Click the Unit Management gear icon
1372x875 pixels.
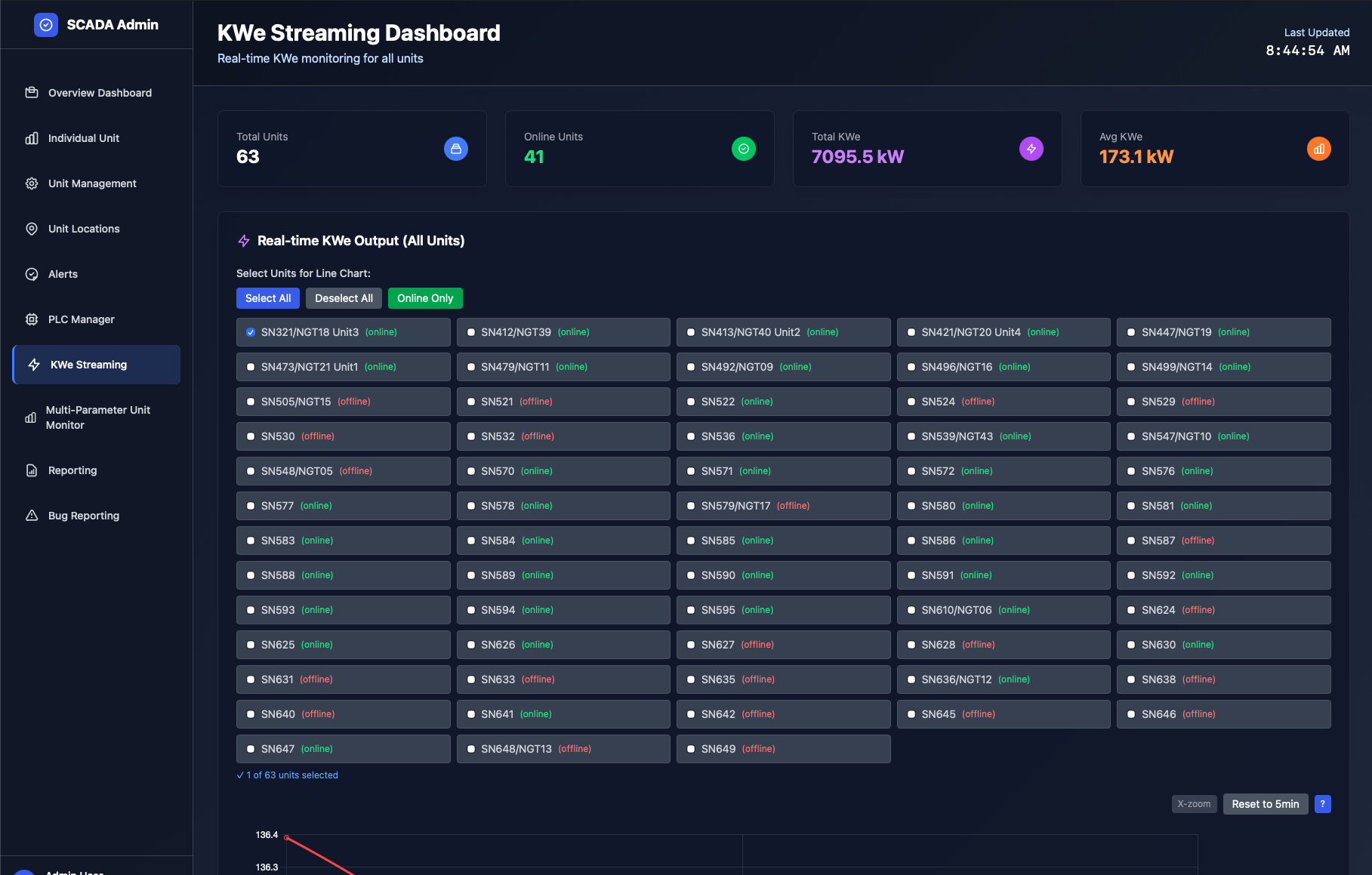(x=32, y=183)
